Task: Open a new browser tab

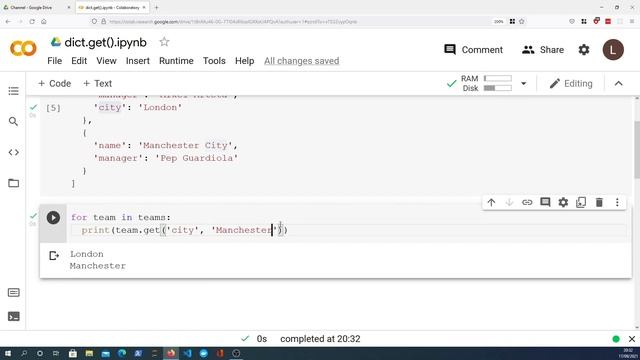Action: pos(156,7)
